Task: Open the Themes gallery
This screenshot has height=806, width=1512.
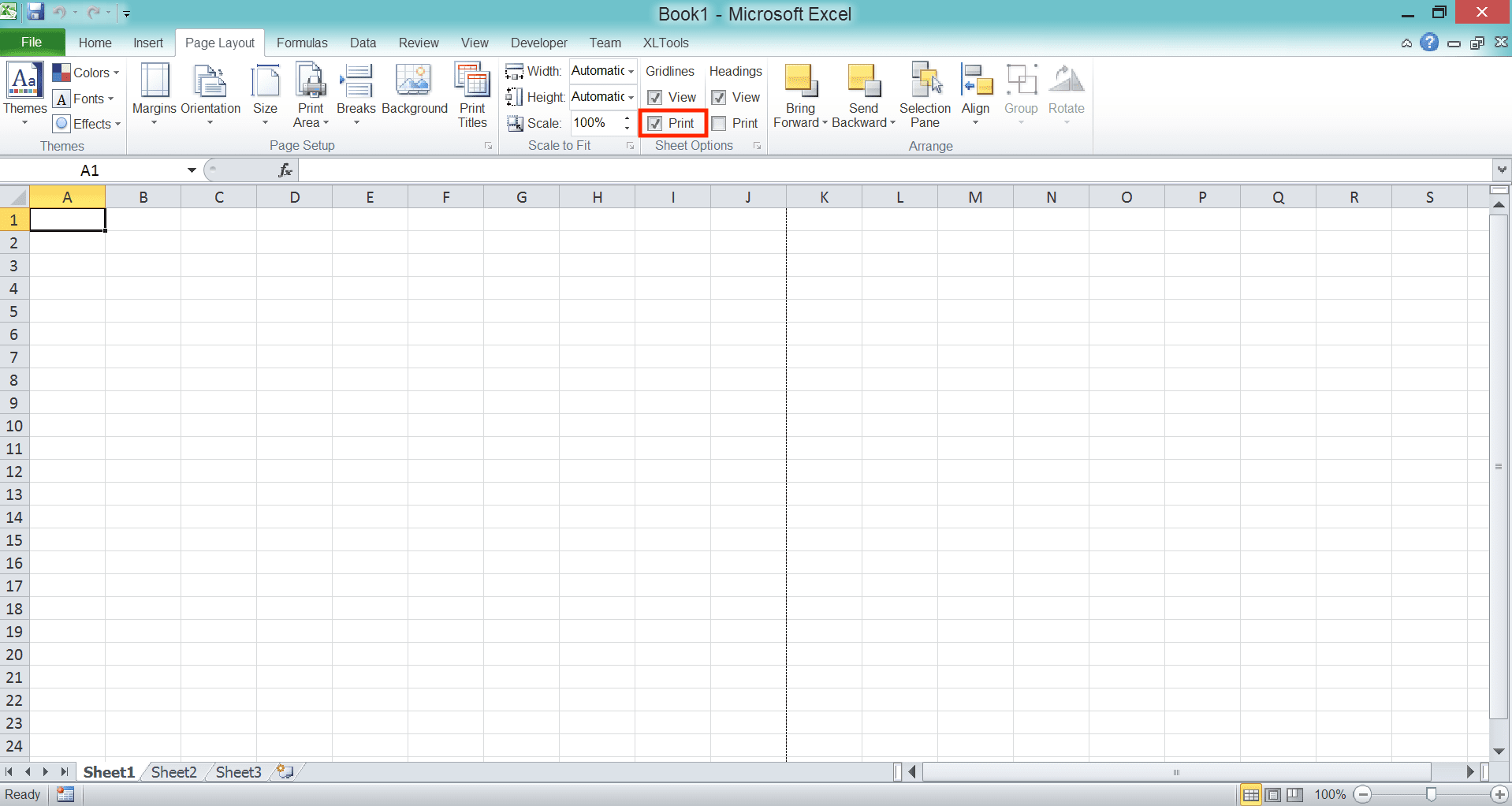Action: click(x=24, y=95)
